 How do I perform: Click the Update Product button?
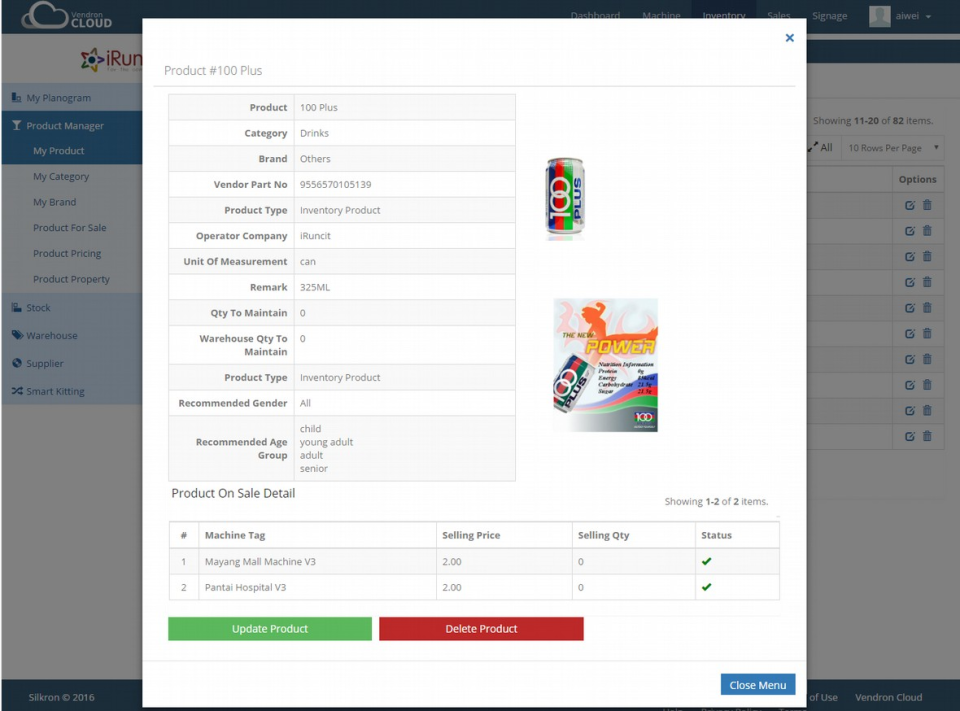pos(269,628)
